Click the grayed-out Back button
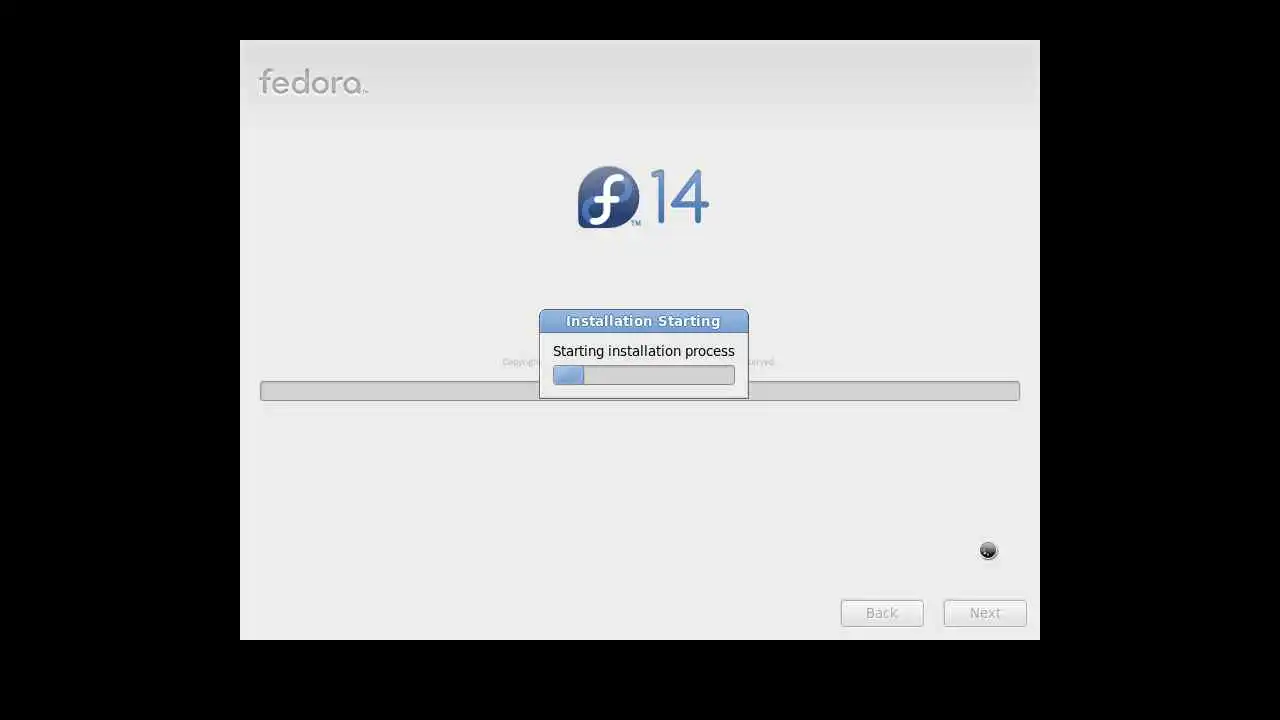Viewport: 1280px width, 720px height. [882, 613]
